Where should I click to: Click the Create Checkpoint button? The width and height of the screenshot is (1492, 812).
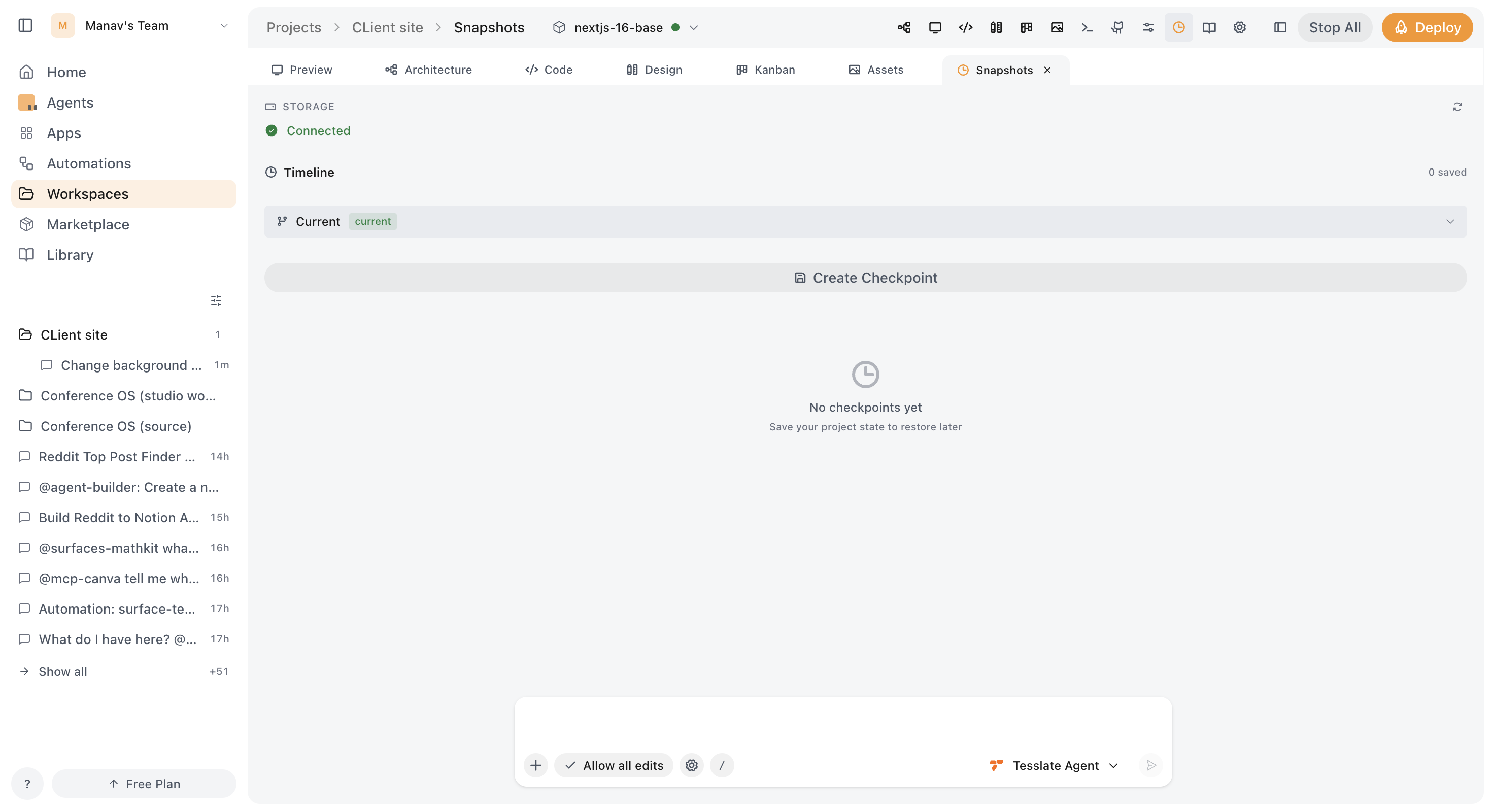point(865,278)
